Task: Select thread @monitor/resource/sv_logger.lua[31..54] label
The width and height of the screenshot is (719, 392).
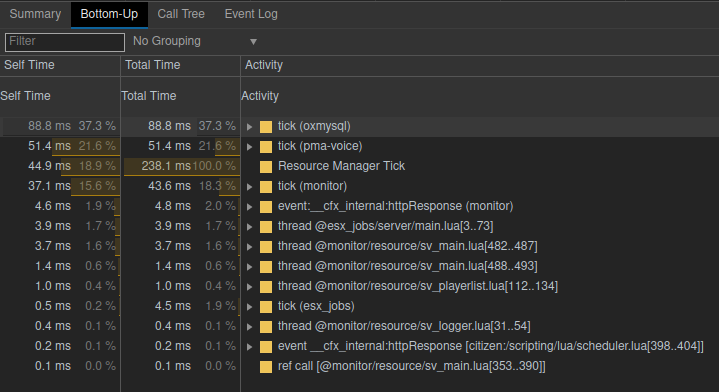Action: pos(404,326)
